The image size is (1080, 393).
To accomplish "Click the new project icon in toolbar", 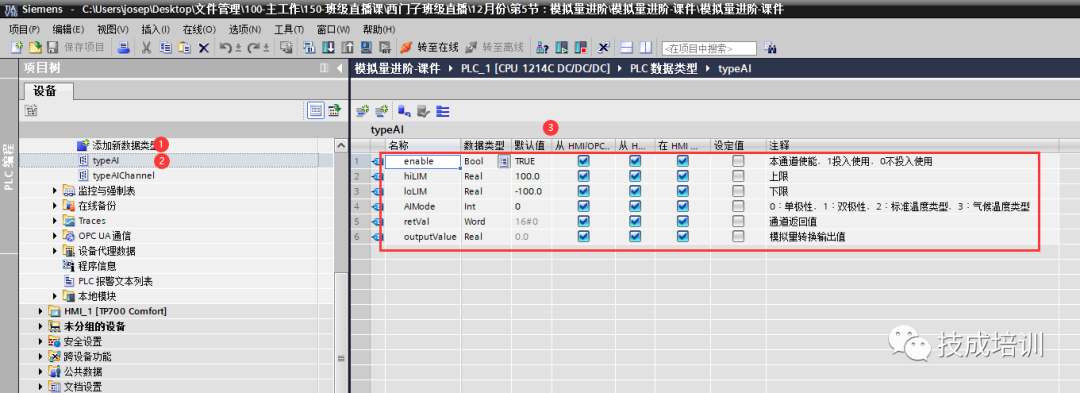I will [x=17, y=47].
